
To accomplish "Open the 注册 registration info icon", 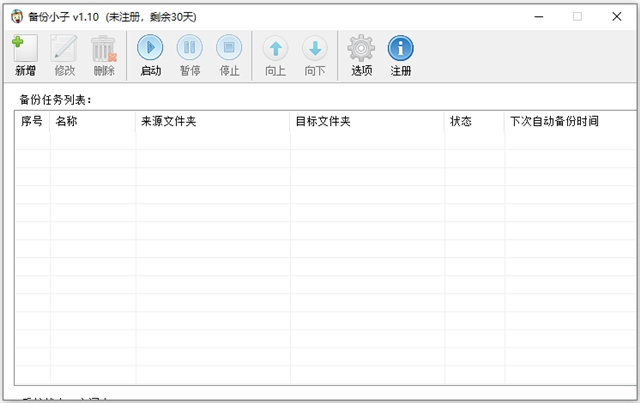I will coord(400,48).
